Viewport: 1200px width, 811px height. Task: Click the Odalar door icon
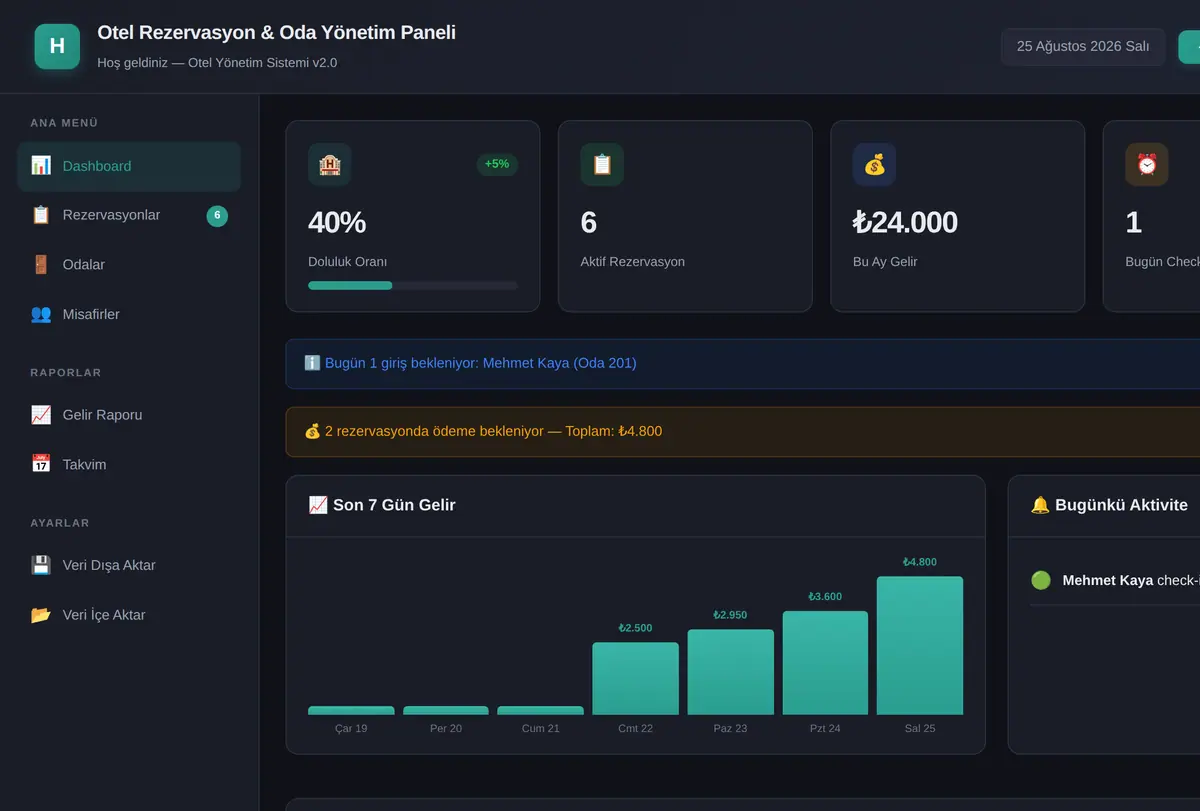pos(41,265)
